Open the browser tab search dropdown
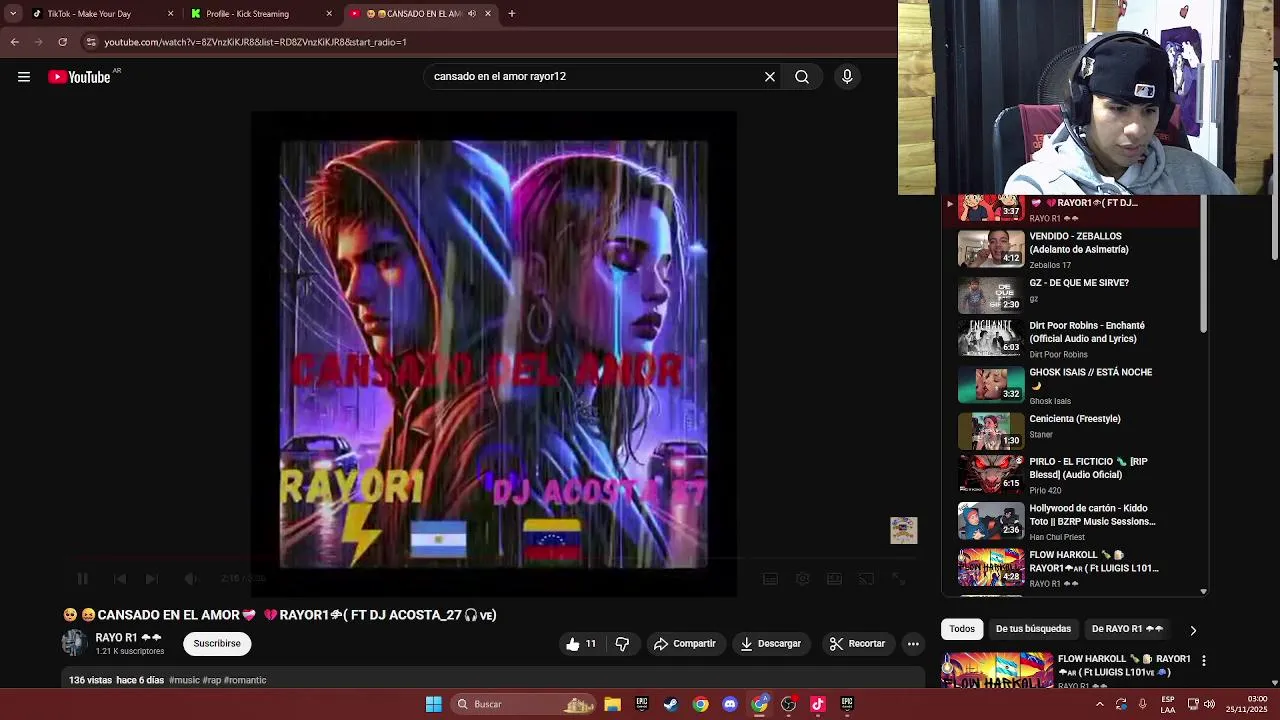This screenshot has height=720, width=1280. click(13, 14)
